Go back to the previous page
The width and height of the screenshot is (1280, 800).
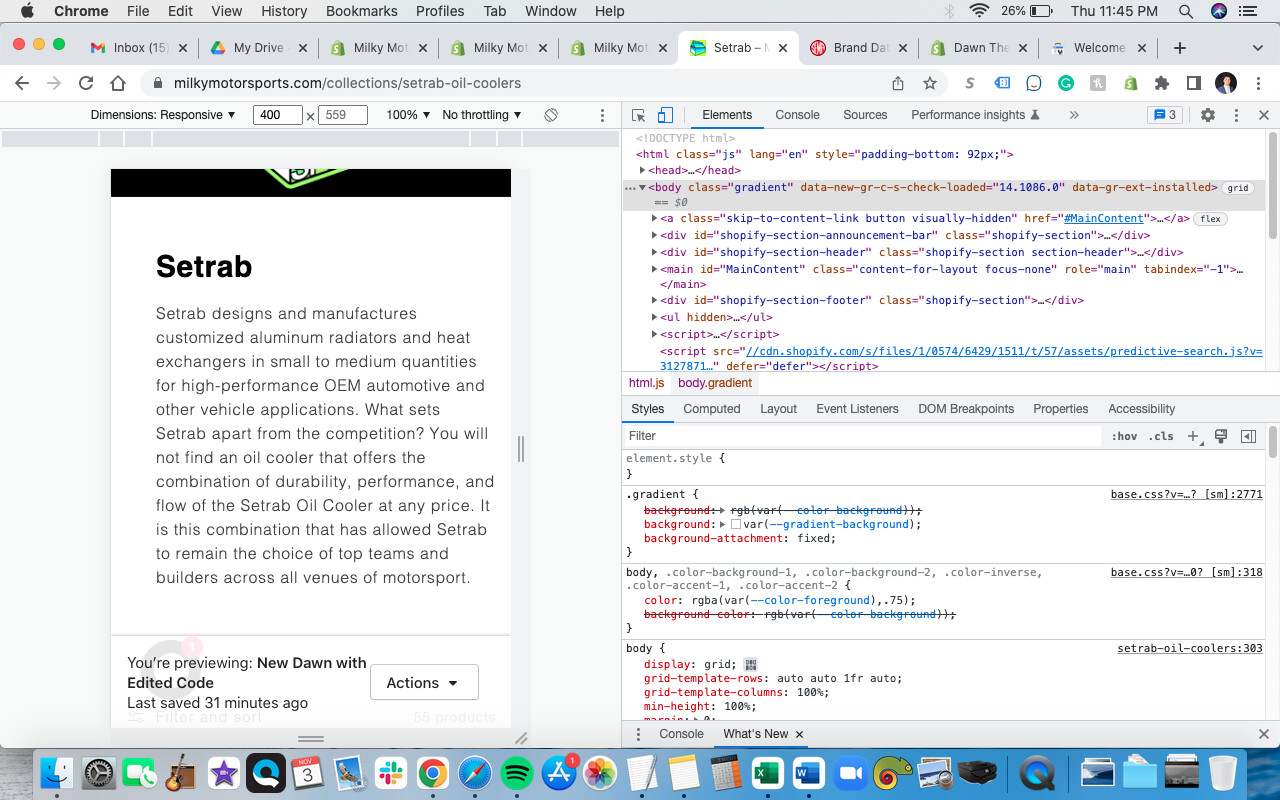22,83
